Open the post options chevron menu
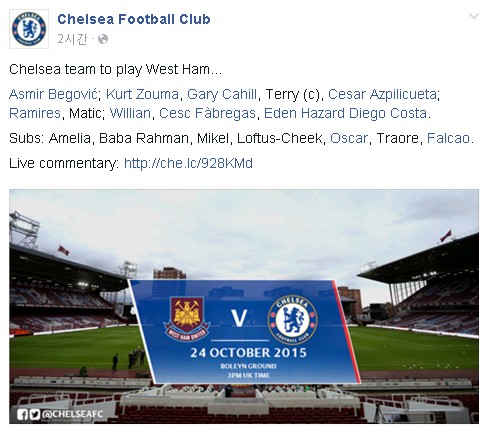The height and width of the screenshot is (429, 484). [473, 16]
